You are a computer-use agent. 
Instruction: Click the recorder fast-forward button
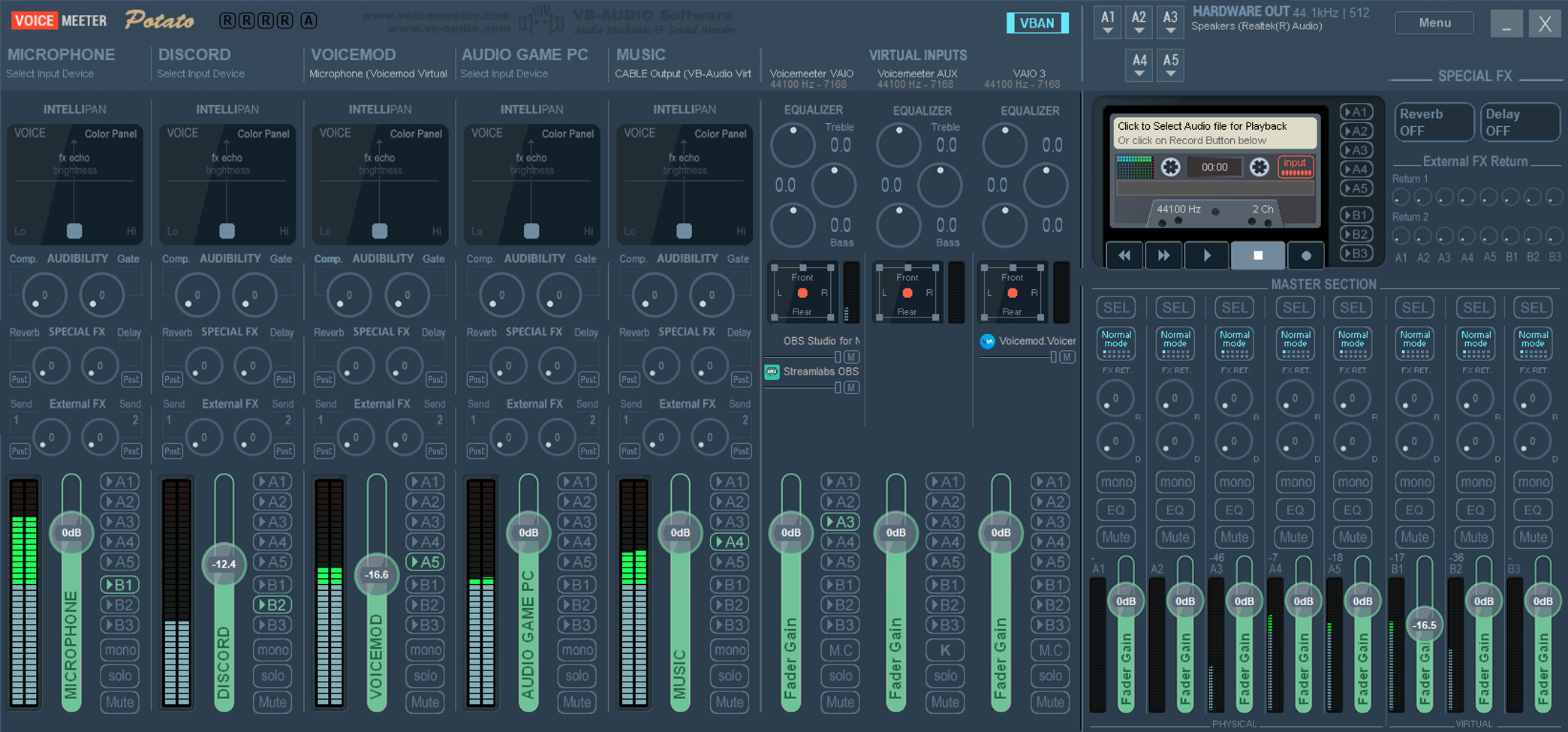coord(1163,255)
